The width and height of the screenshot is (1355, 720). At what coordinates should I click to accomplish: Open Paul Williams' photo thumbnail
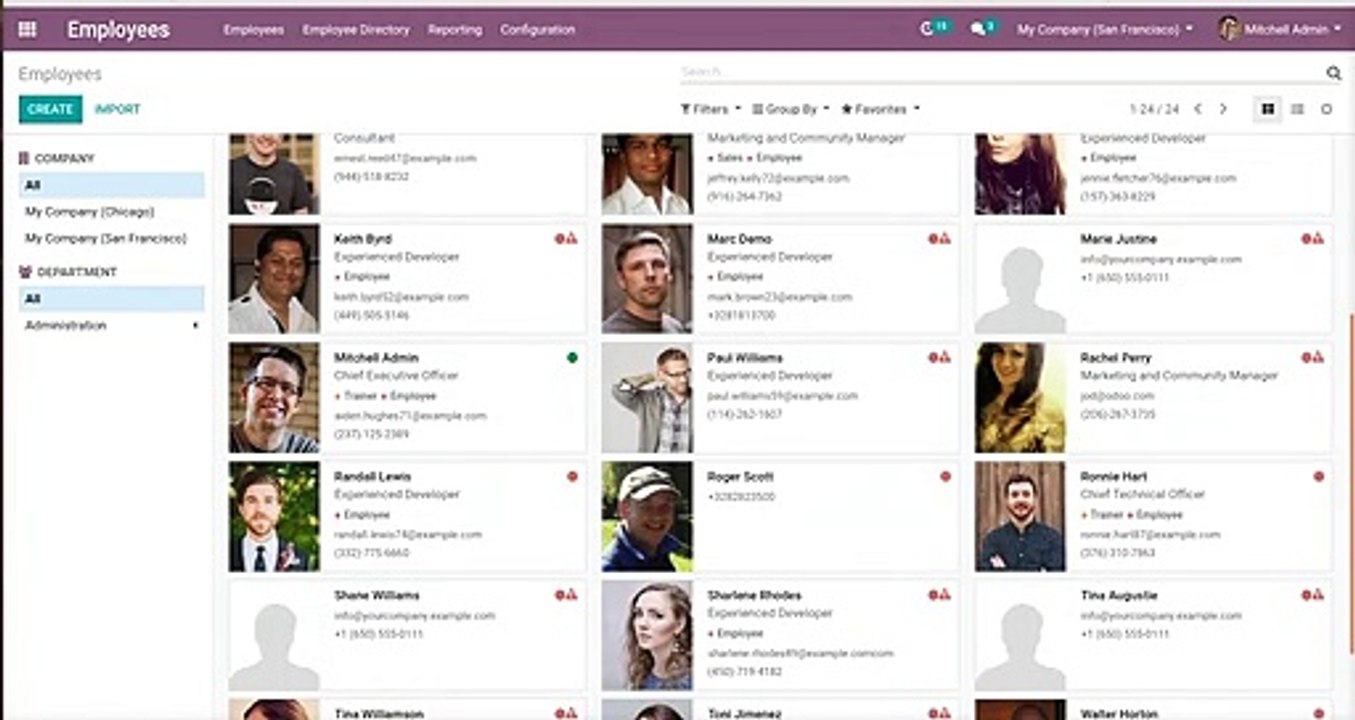[x=647, y=398]
